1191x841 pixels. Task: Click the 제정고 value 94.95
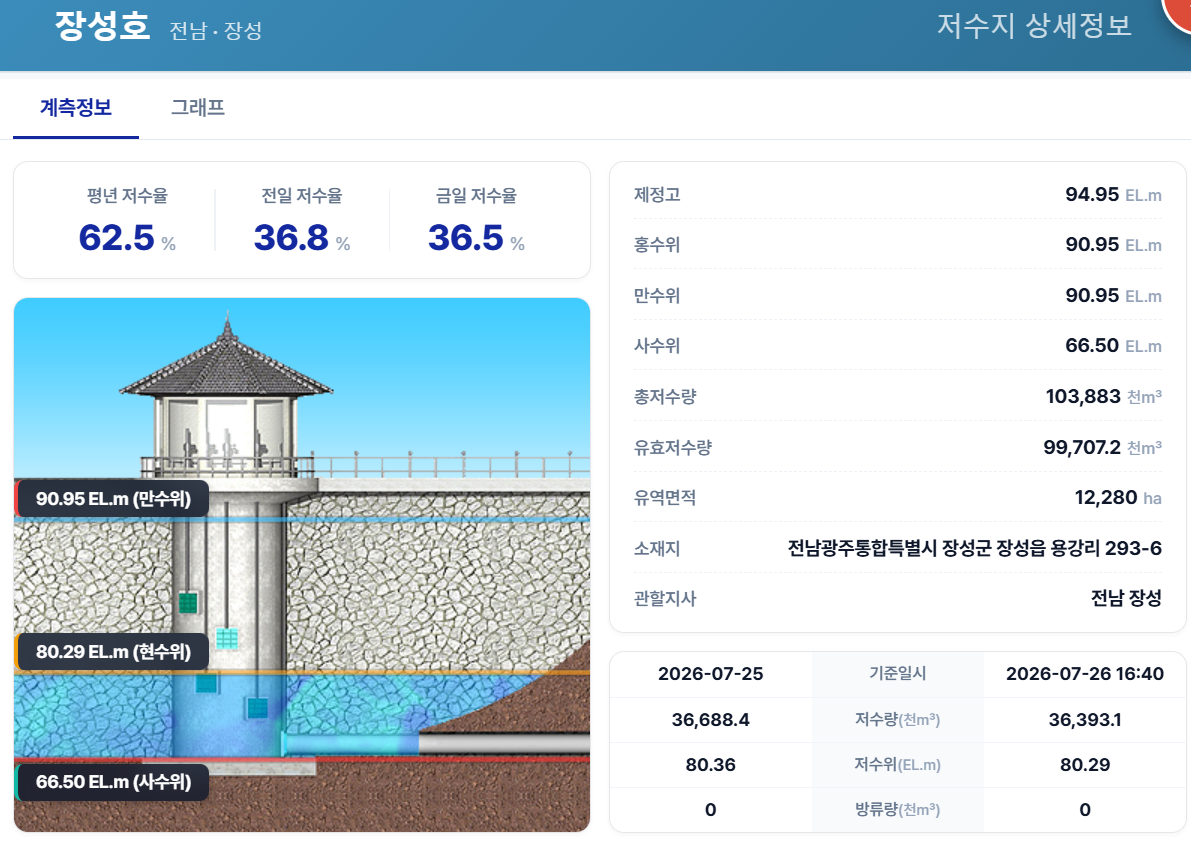[x=1091, y=194]
